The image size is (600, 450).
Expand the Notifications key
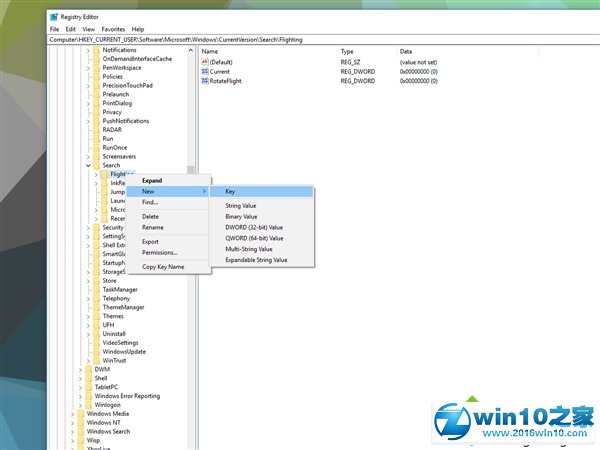[x=88, y=50]
